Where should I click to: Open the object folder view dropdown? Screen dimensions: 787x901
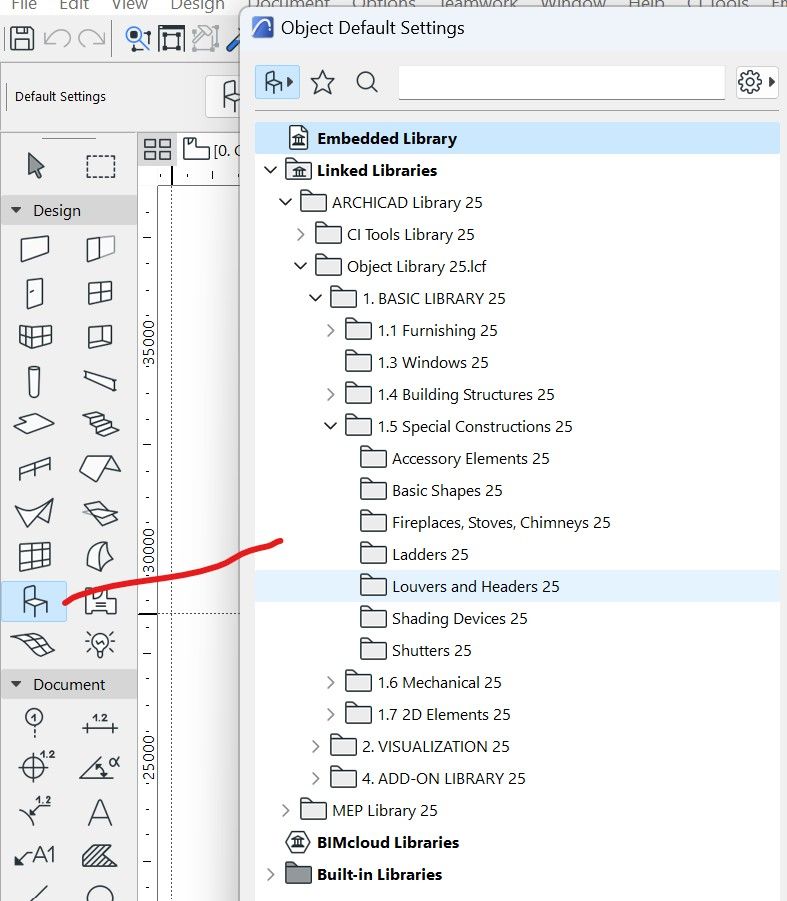pos(277,82)
